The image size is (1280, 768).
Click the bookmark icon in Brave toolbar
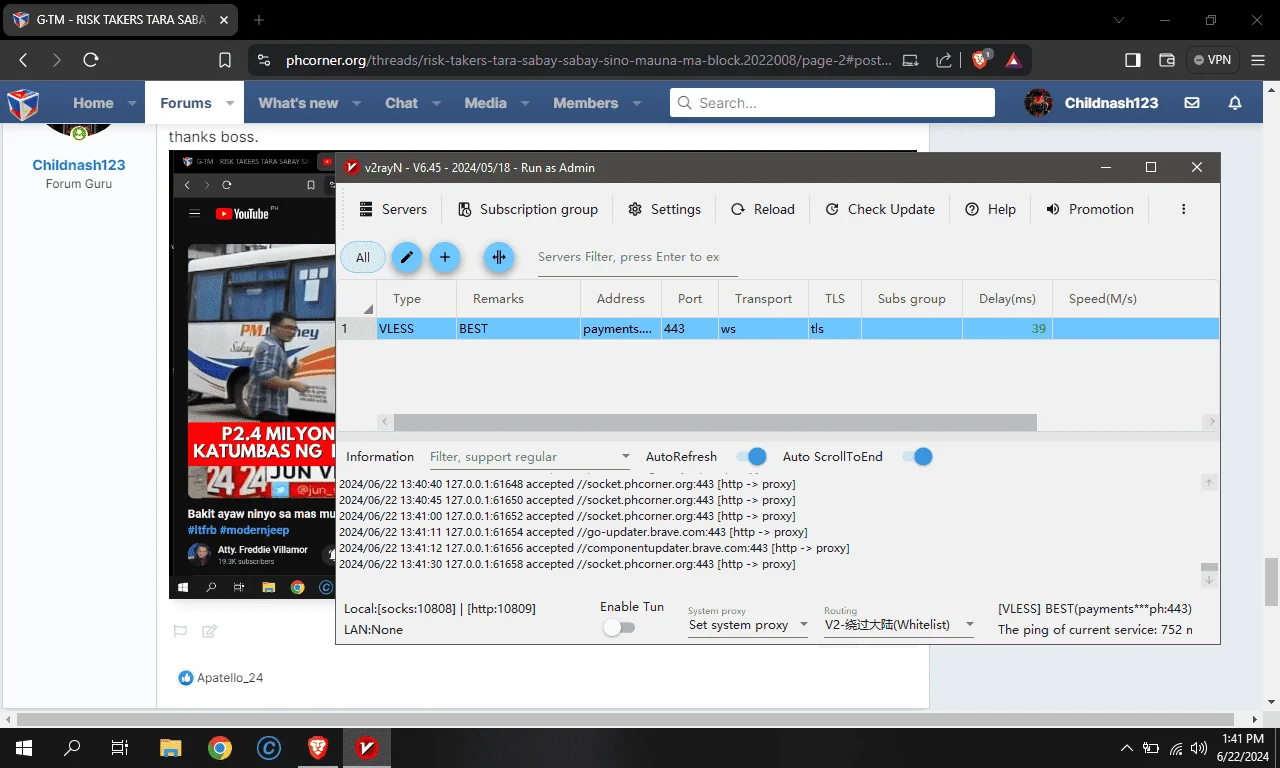(x=225, y=60)
